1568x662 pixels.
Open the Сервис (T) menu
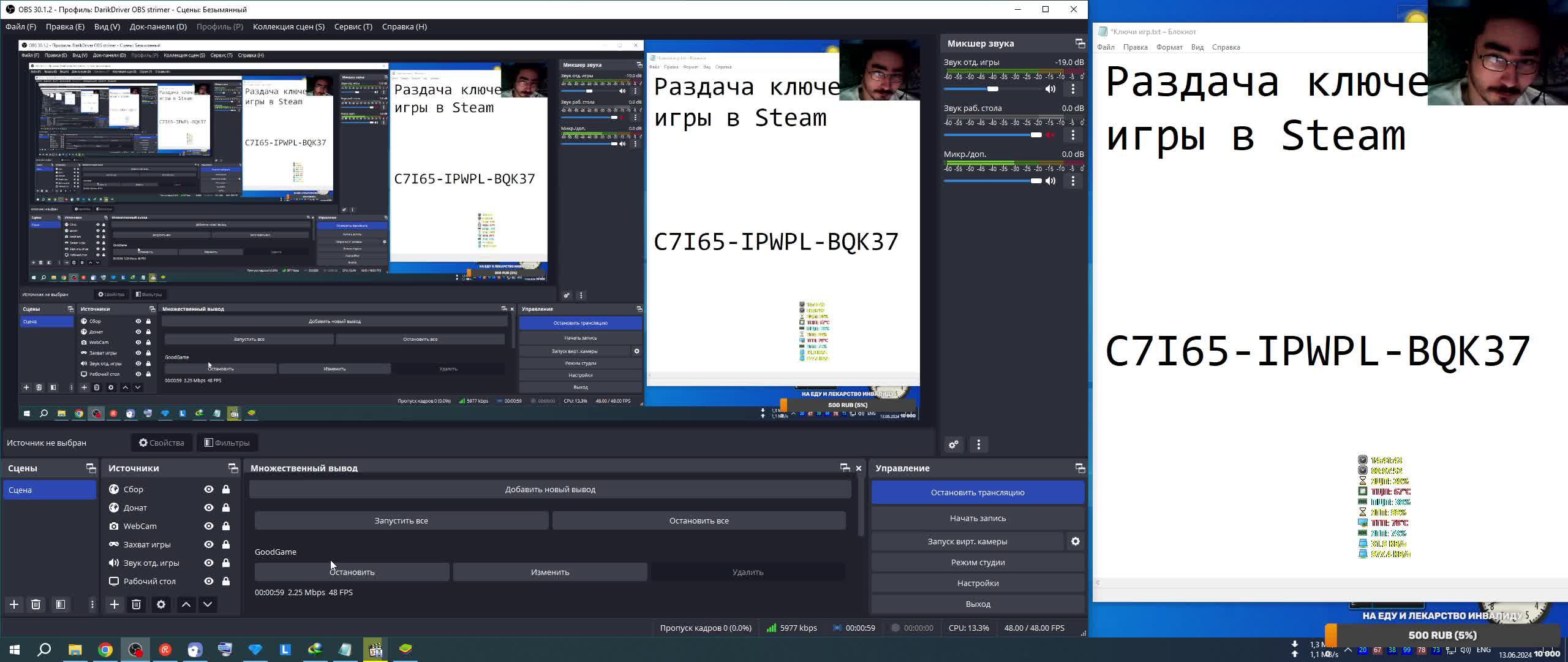(x=353, y=27)
